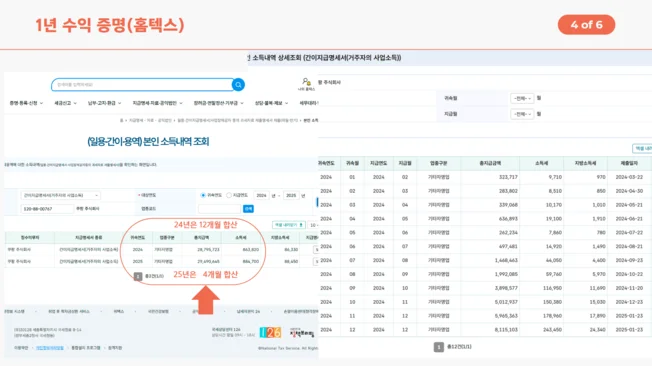
Task: Click the 소득세 column header in detail table
Action: [x=541, y=163]
